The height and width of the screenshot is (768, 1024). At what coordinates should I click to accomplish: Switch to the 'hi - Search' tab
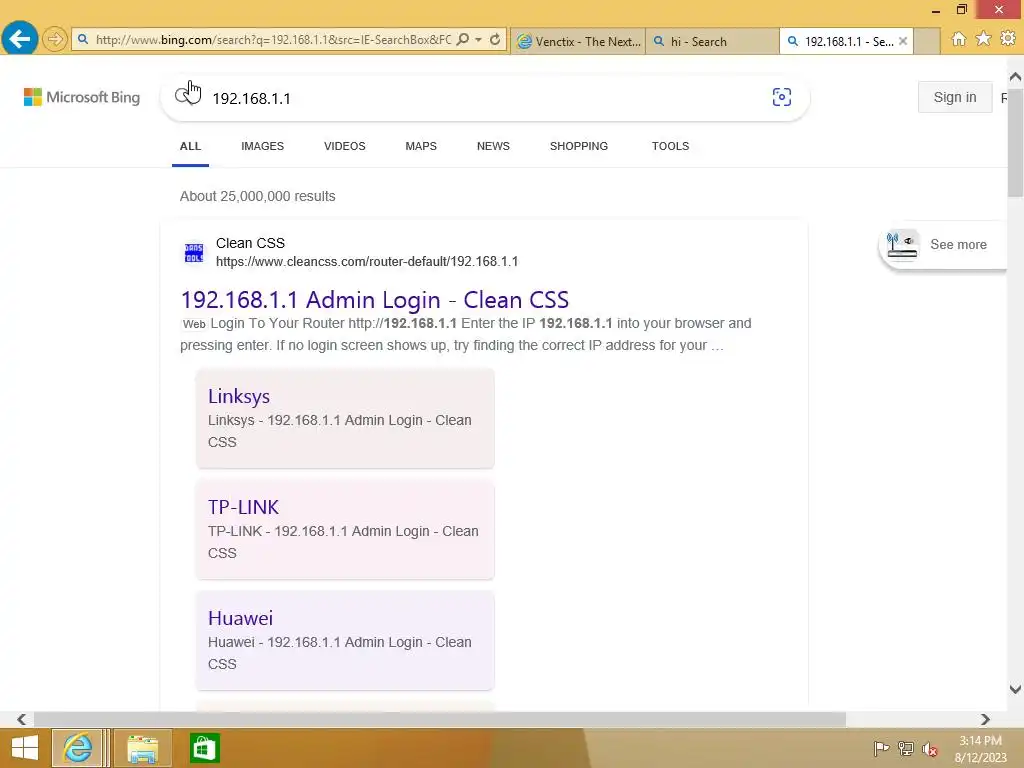[x=712, y=41]
